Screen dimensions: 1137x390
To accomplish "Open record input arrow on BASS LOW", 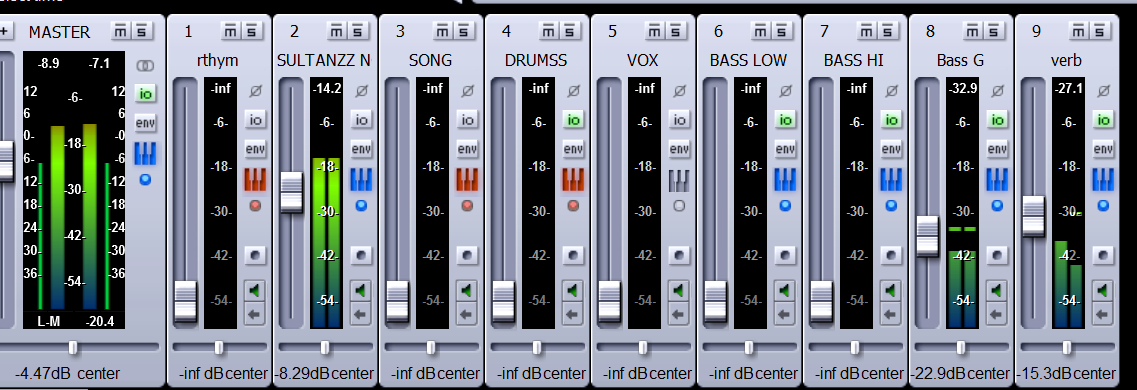I will pyautogui.click(x=785, y=315).
